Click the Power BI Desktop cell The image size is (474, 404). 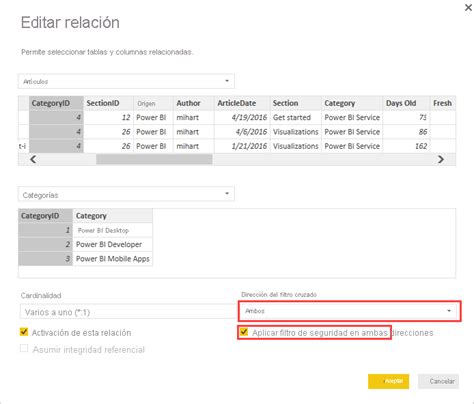pos(113,230)
